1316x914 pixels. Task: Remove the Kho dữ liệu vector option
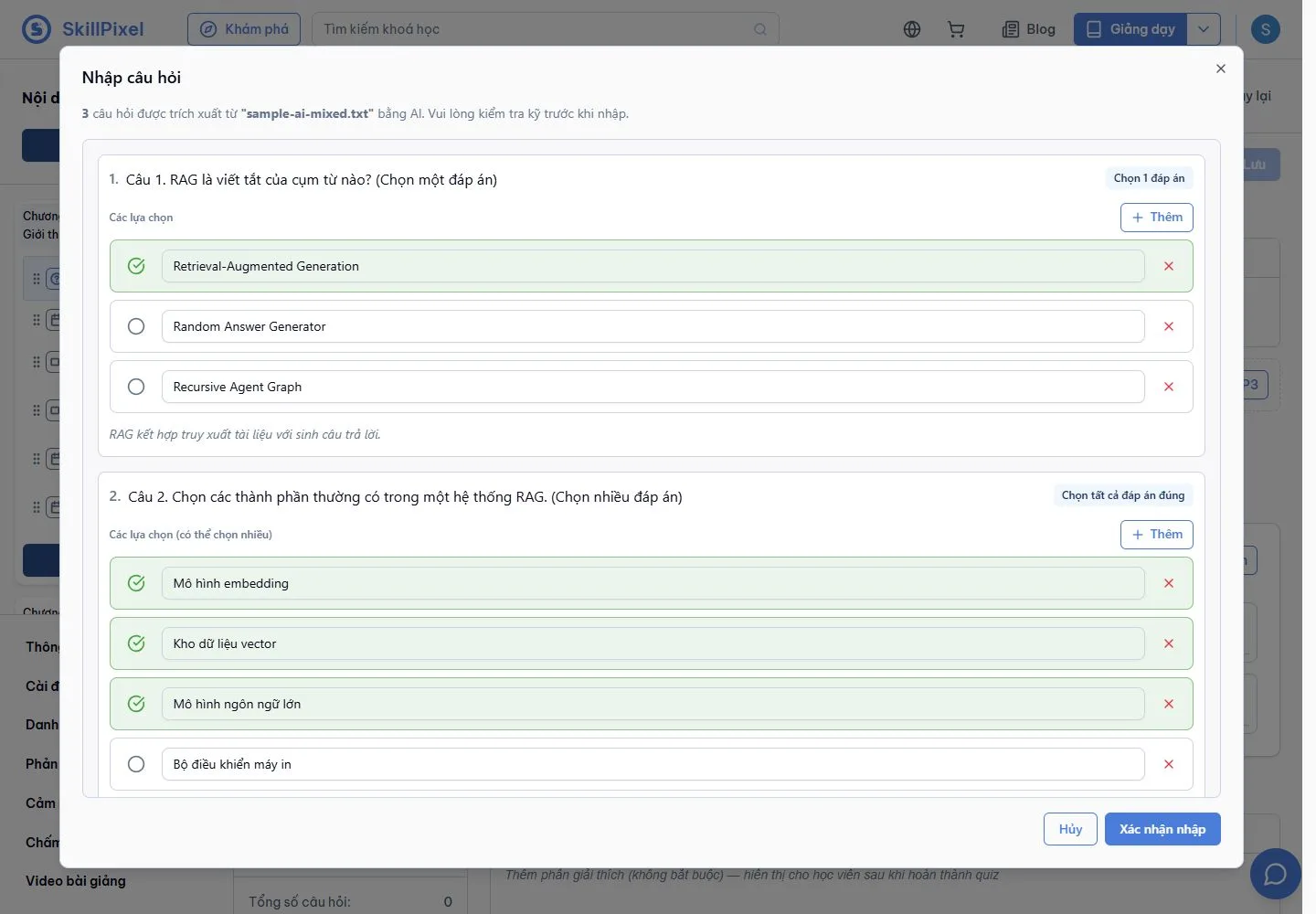click(1168, 643)
